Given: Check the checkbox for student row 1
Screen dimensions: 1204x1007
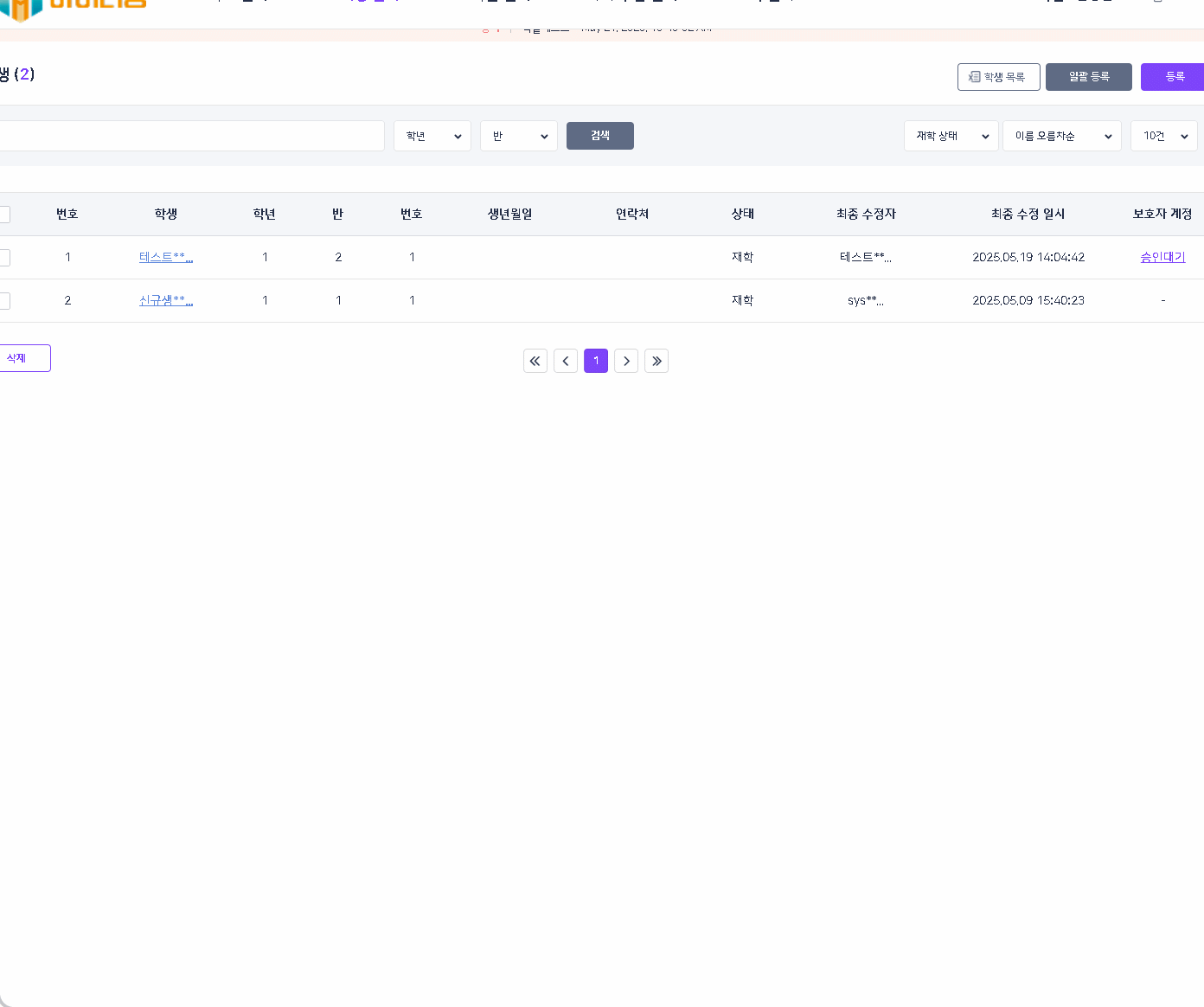Looking at the screenshot, I should pos(4,258).
